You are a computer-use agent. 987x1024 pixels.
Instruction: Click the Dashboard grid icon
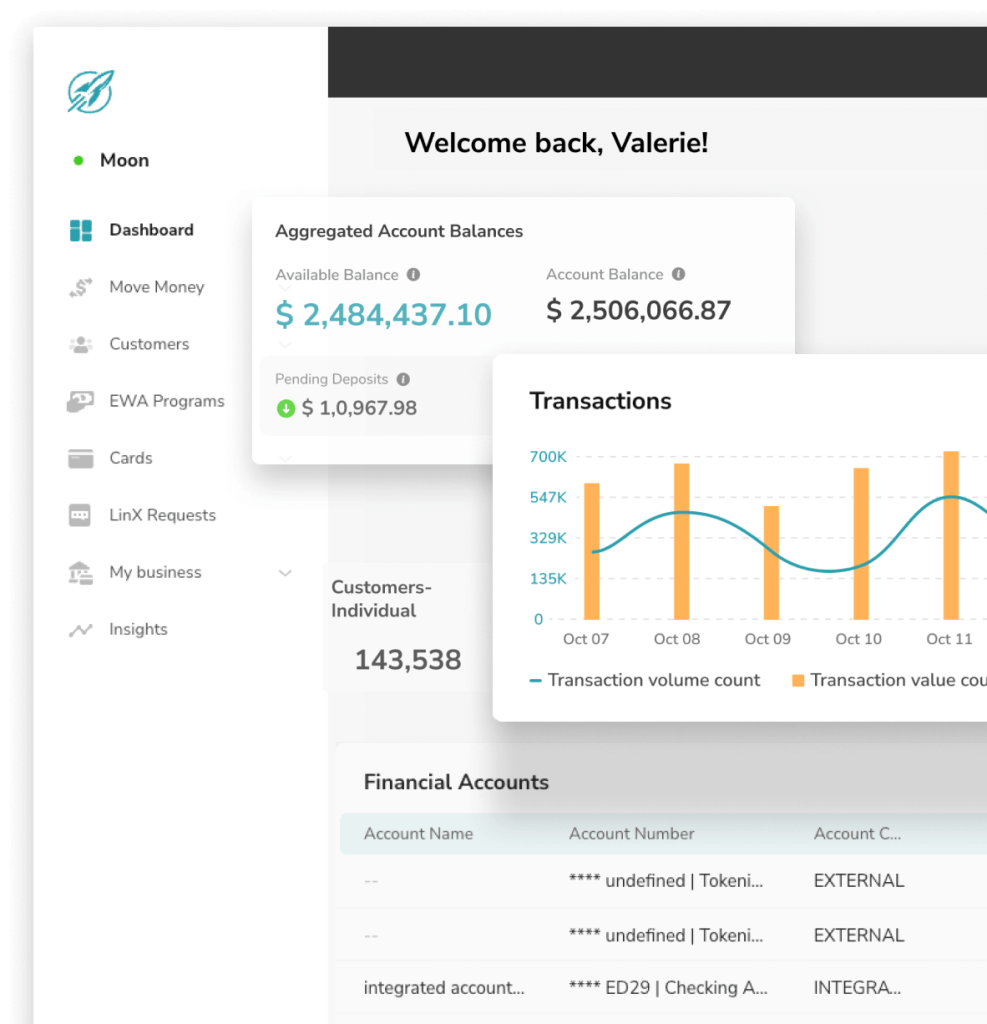[80, 230]
